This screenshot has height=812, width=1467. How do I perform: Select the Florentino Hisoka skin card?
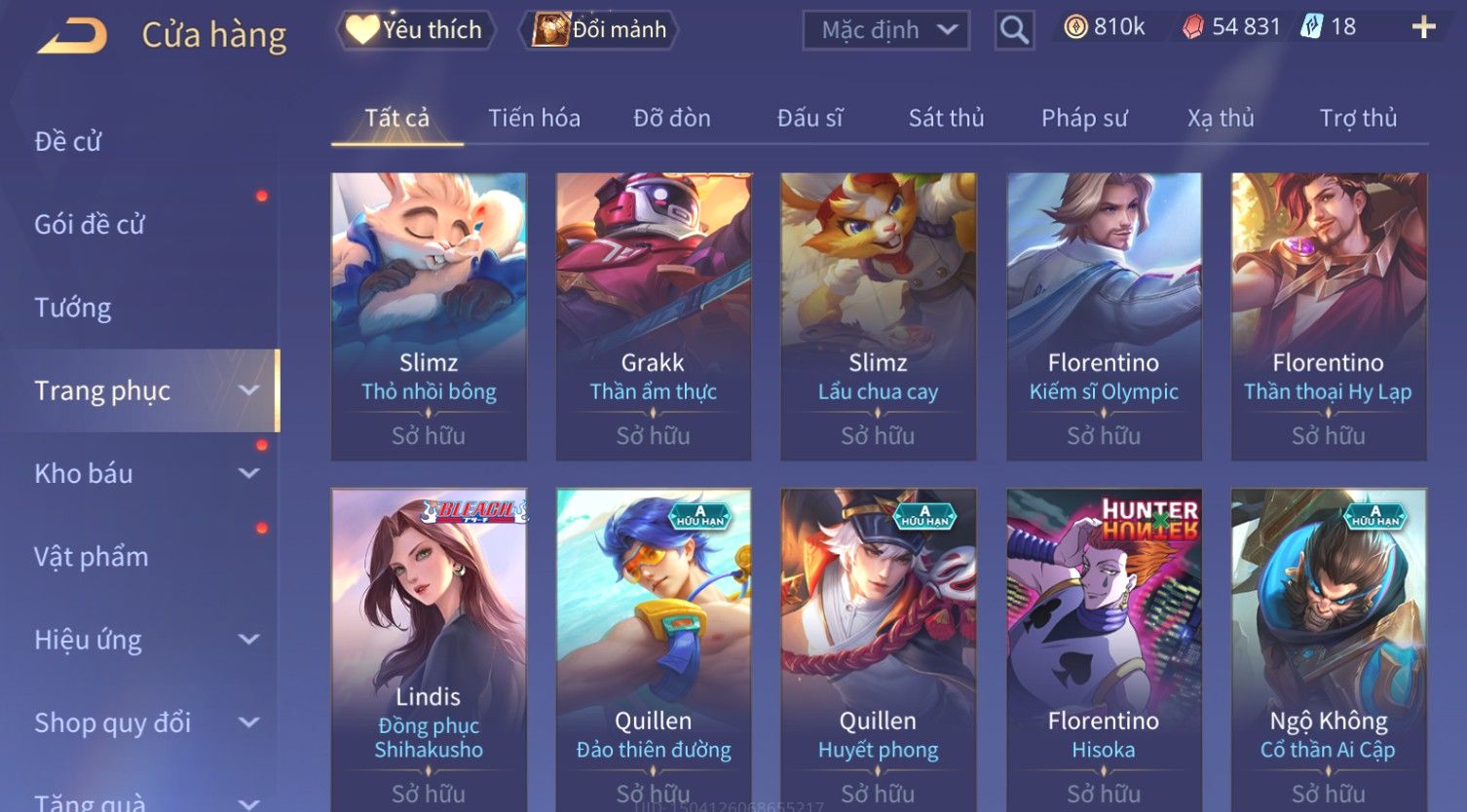click(x=1104, y=649)
